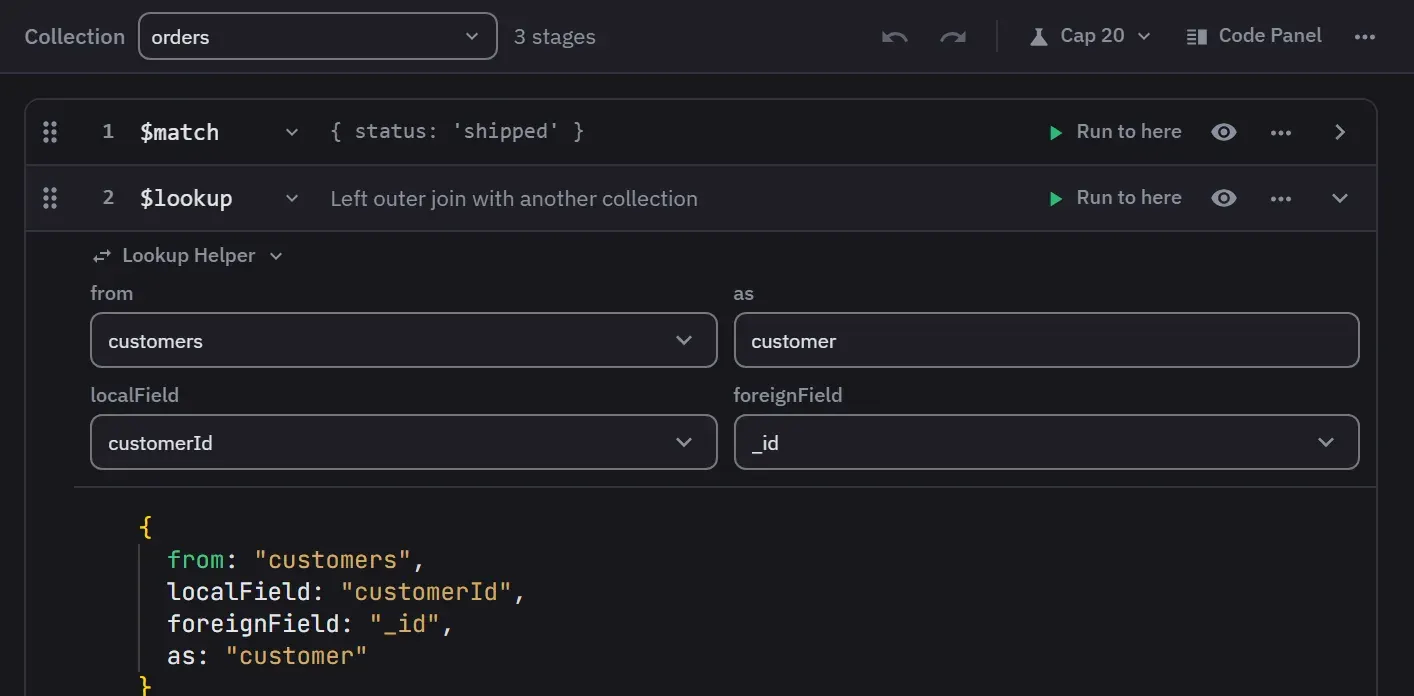Click the green play icon on the $lookup row
Viewport: 1414px width, 696px height.
1055,198
